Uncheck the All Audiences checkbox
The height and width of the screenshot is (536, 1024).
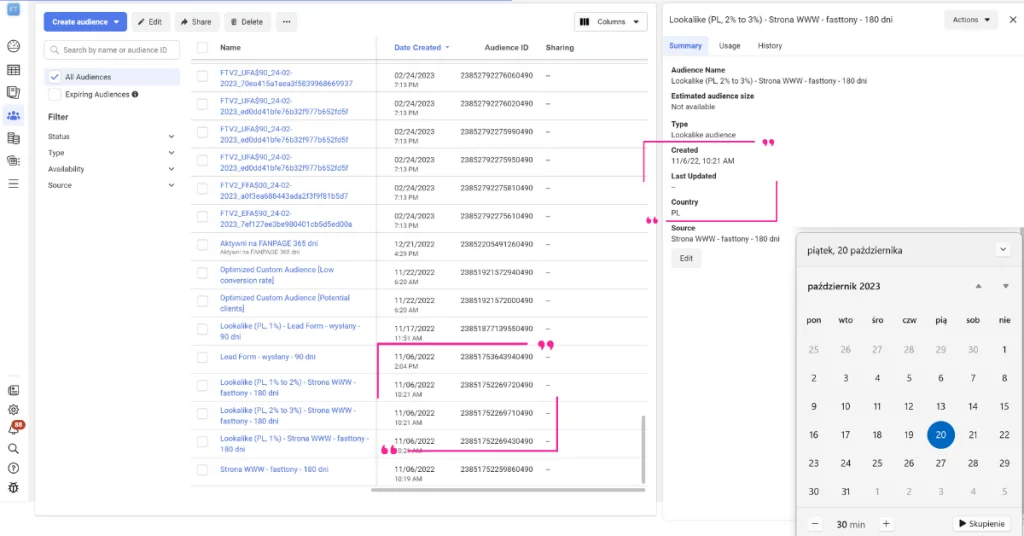55,77
